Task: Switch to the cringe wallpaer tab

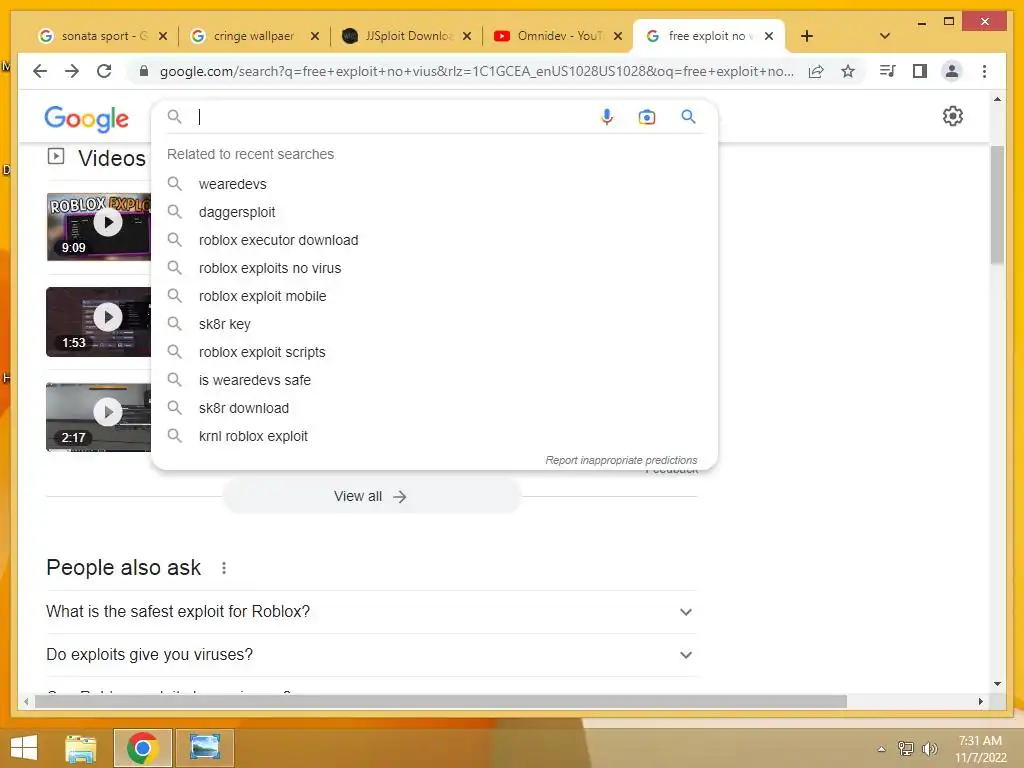Action: (253, 36)
